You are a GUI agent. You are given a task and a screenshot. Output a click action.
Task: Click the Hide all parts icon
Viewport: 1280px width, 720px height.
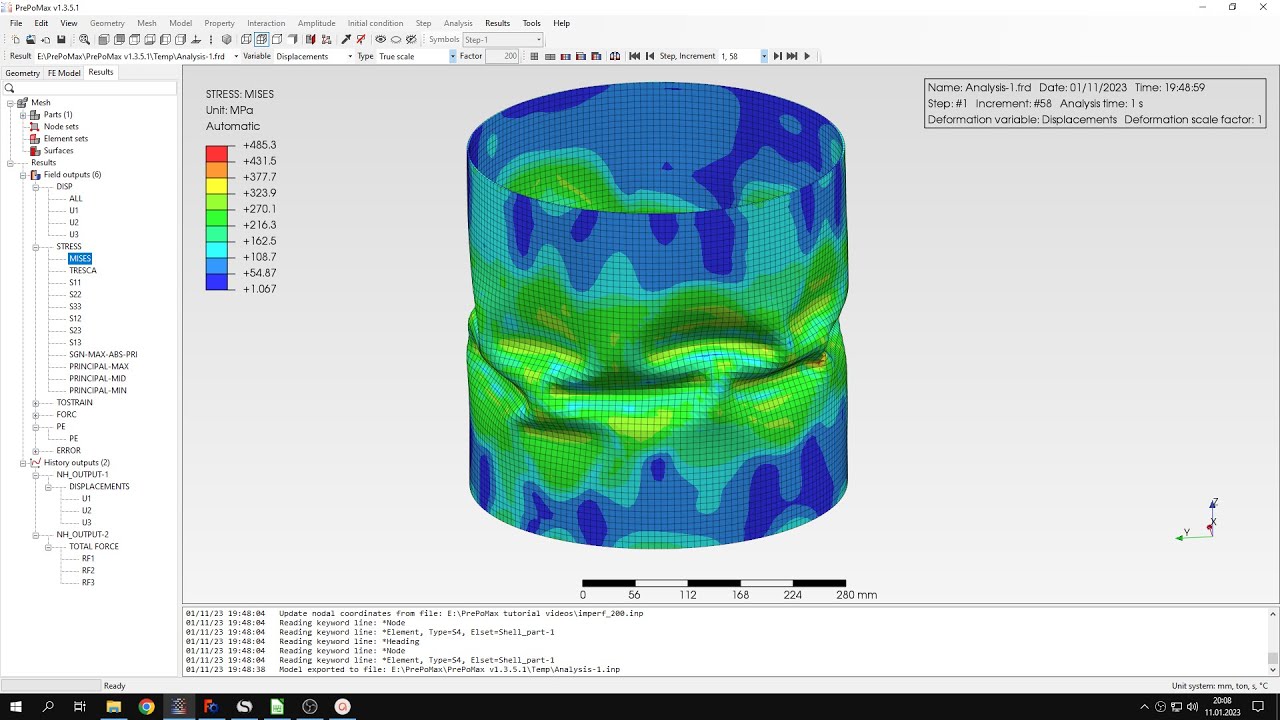click(396, 40)
